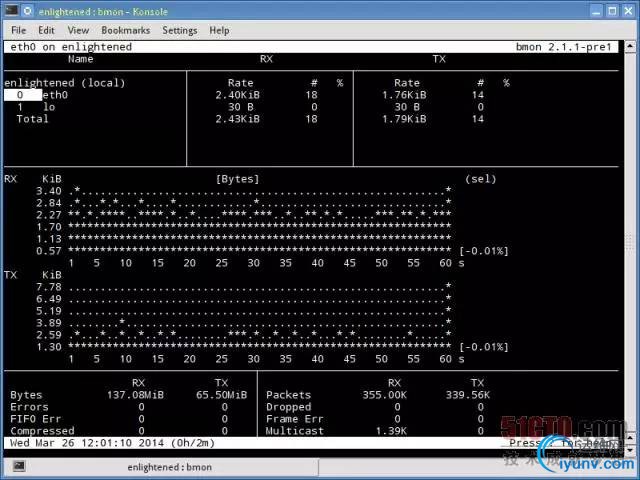Open the Edit menu
The image size is (640, 480).
tap(46, 30)
